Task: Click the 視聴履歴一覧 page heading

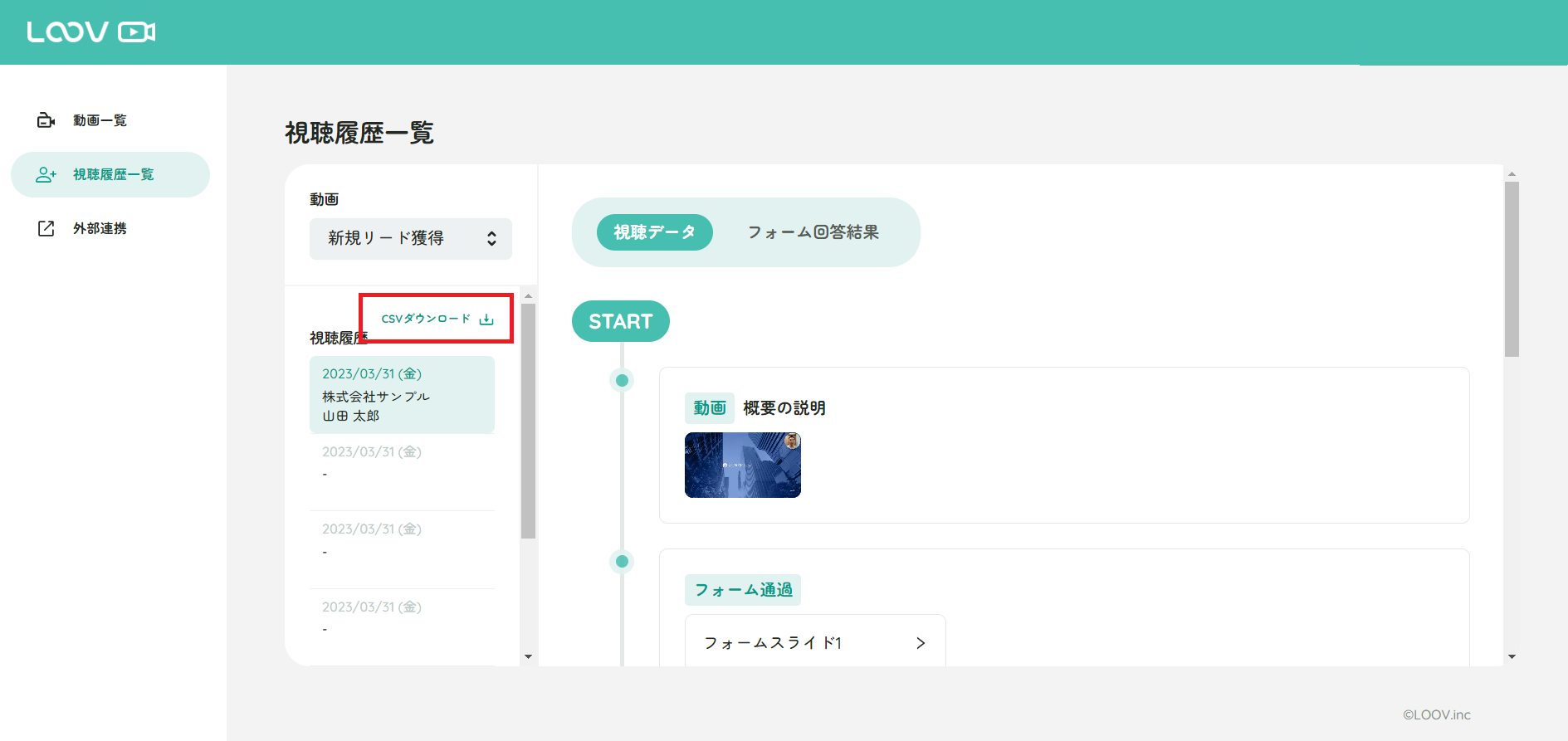Action: point(359,133)
